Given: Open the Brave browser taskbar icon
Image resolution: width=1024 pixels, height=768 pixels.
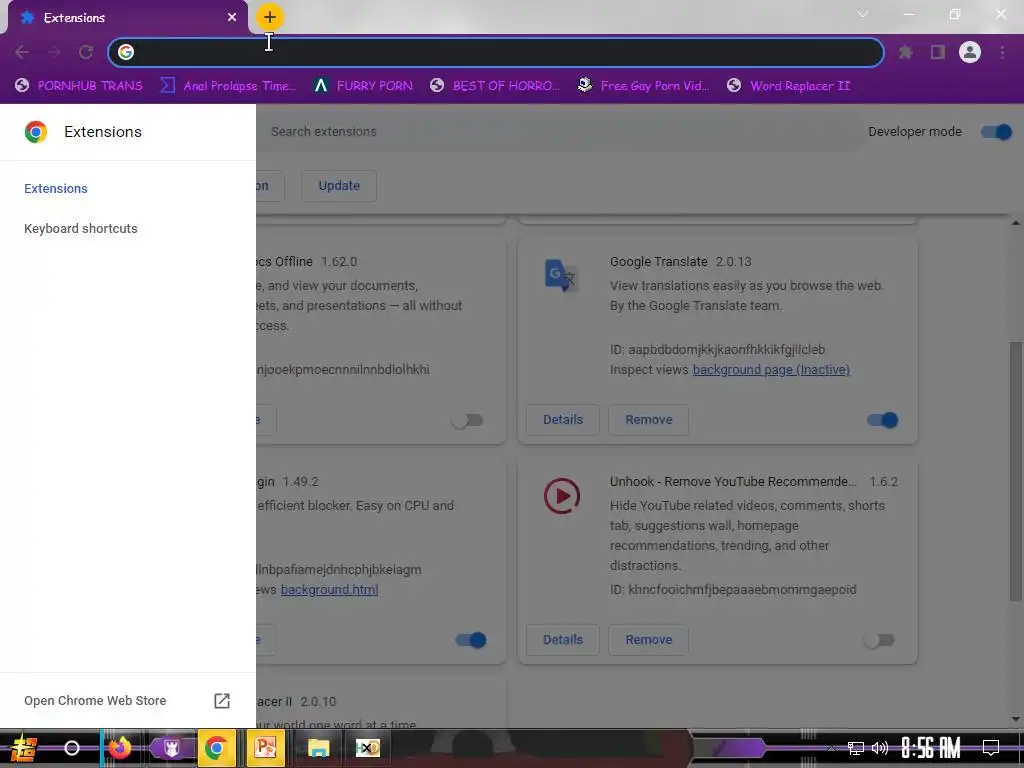Looking at the screenshot, I should tap(171, 748).
